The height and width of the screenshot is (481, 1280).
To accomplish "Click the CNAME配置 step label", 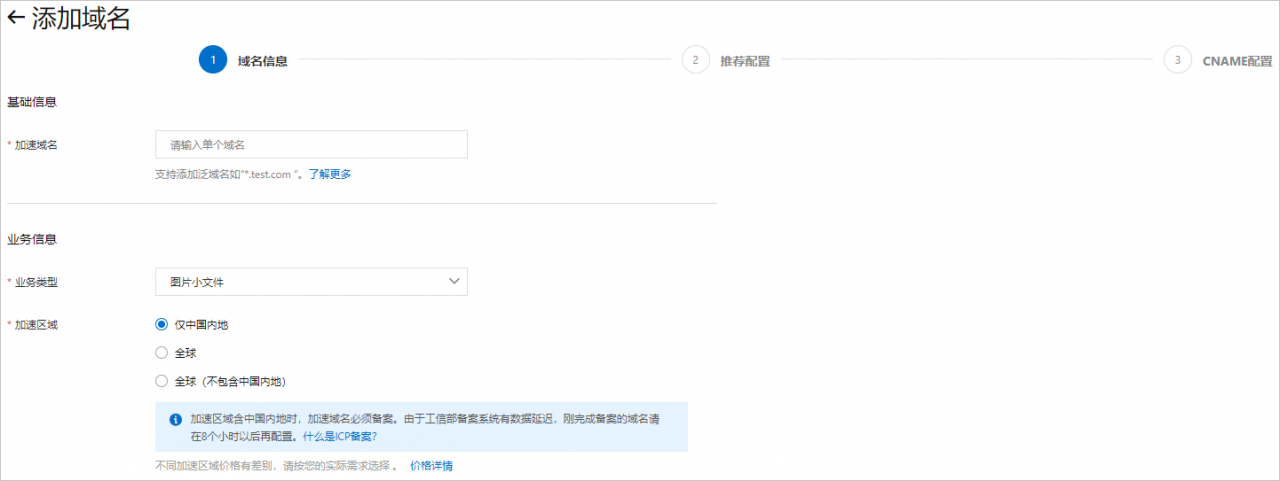I will 1237,61.
